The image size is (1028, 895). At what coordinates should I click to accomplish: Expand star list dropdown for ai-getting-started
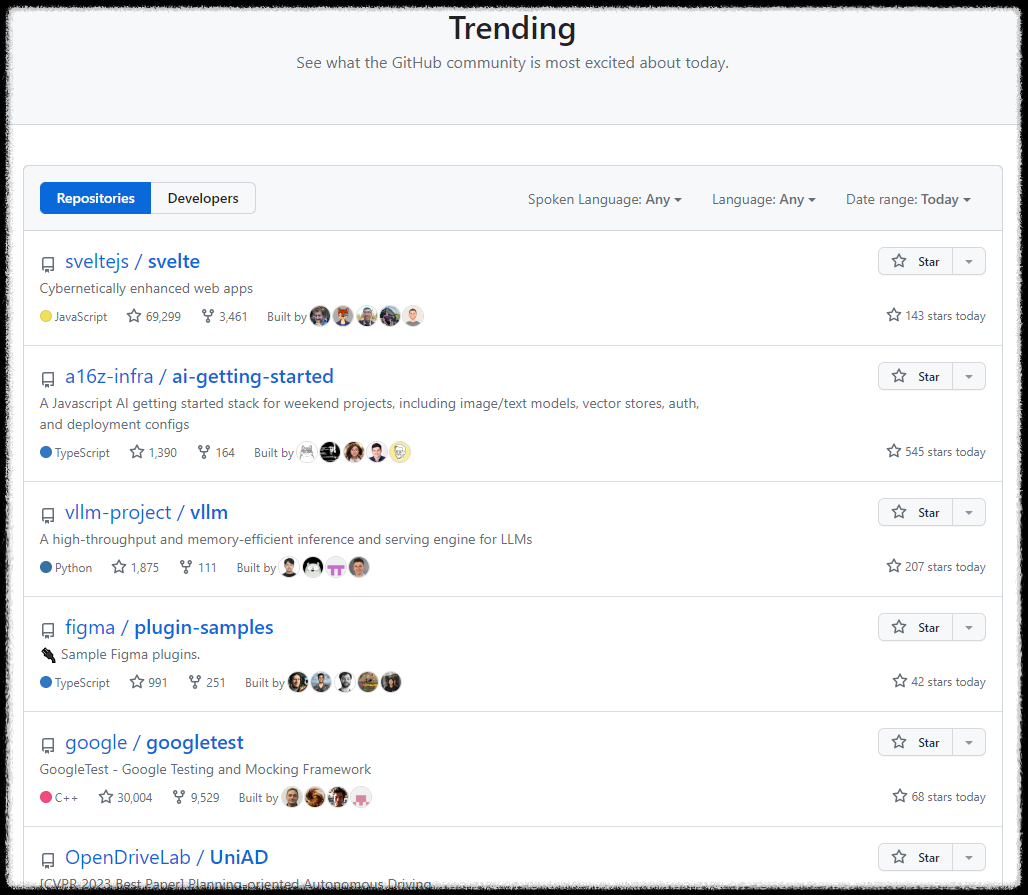(x=969, y=376)
